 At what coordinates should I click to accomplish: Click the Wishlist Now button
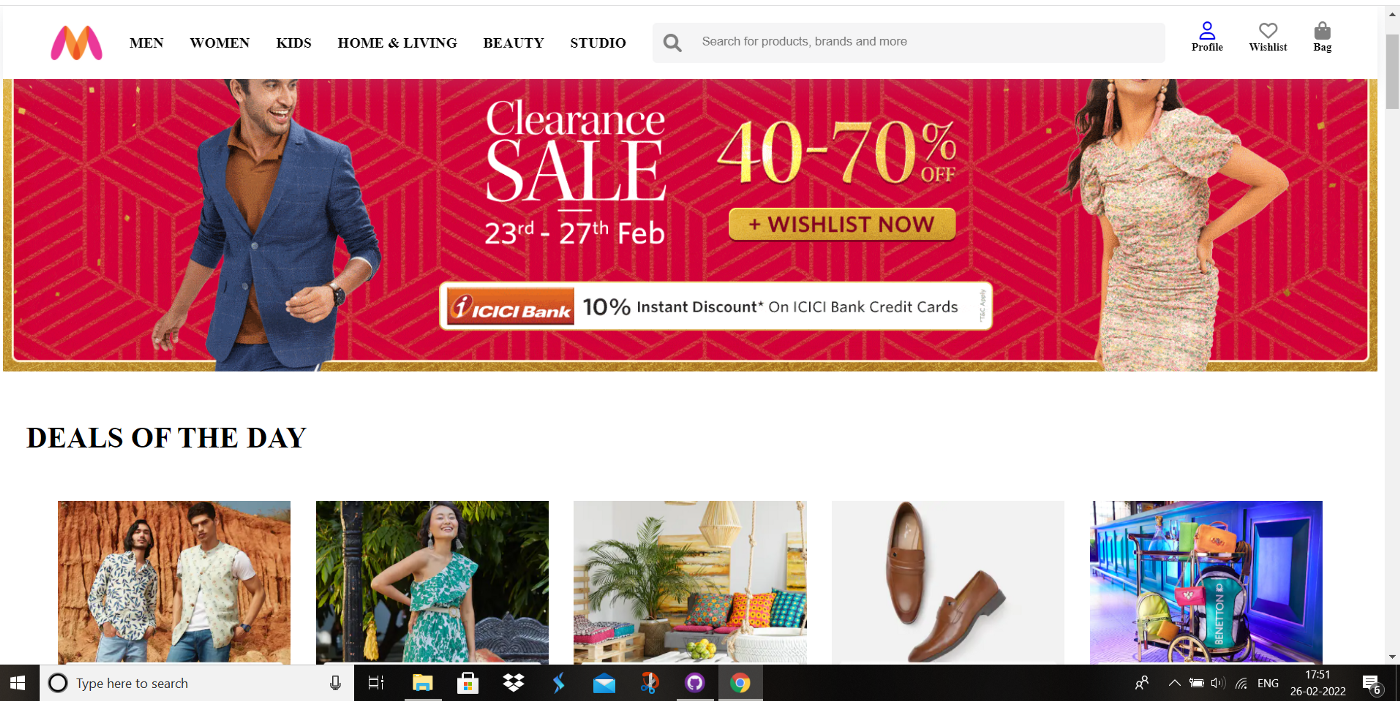click(842, 224)
